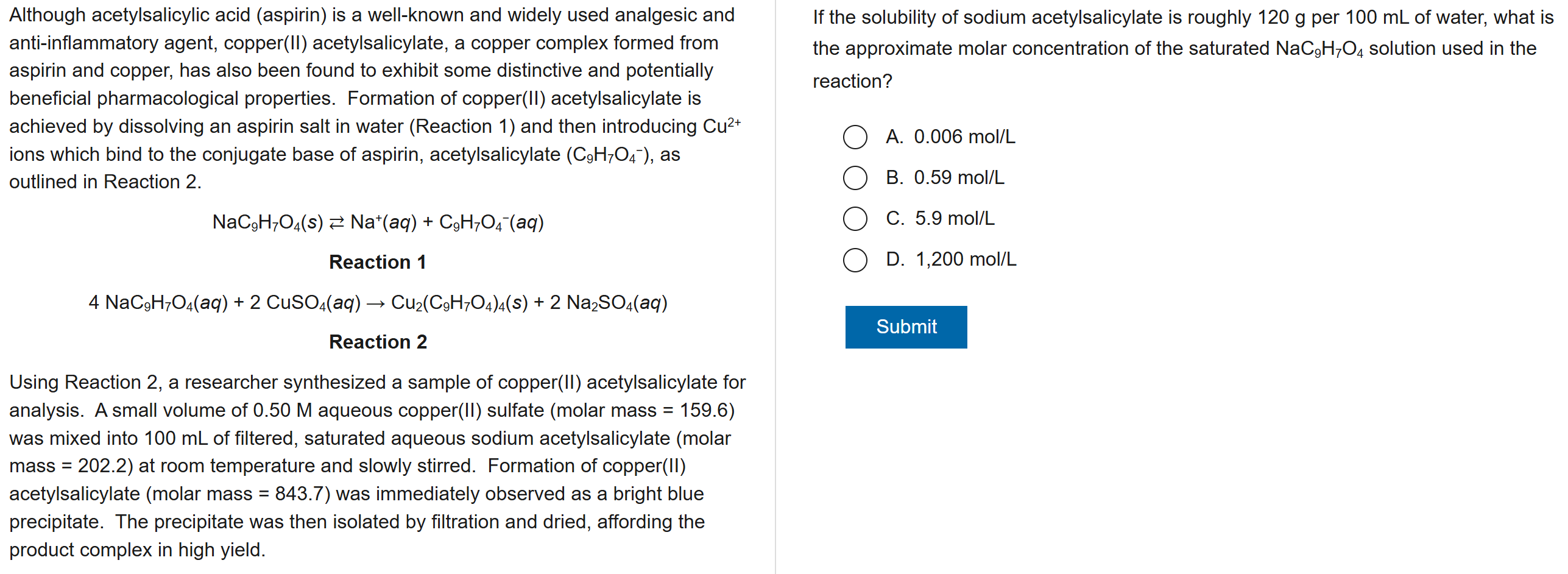Click the blue Submit button
Screen dimensions: 1568x574
click(x=905, y=327)
